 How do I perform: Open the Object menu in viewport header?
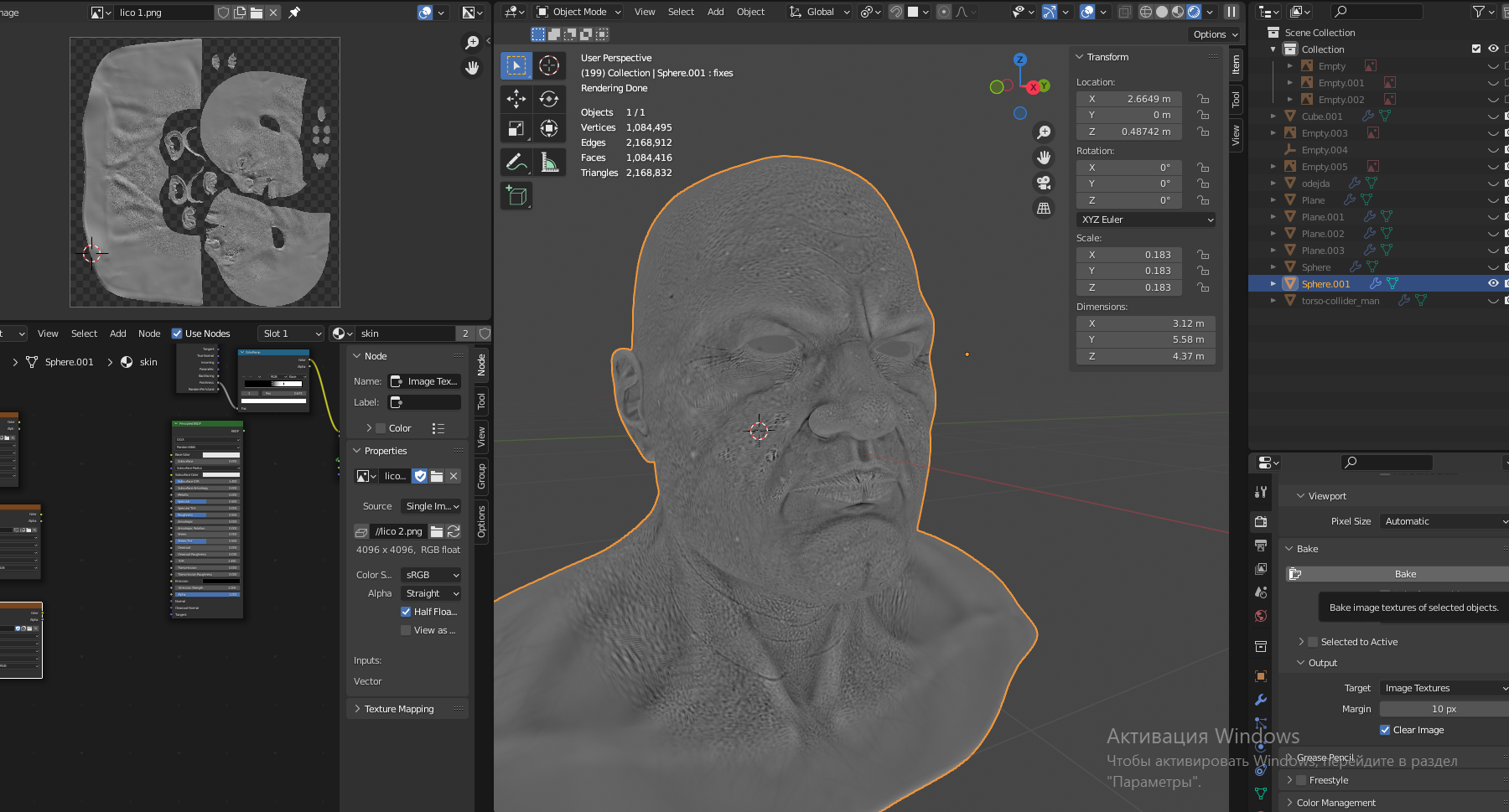pyautogui.click(x=750, y=12)
